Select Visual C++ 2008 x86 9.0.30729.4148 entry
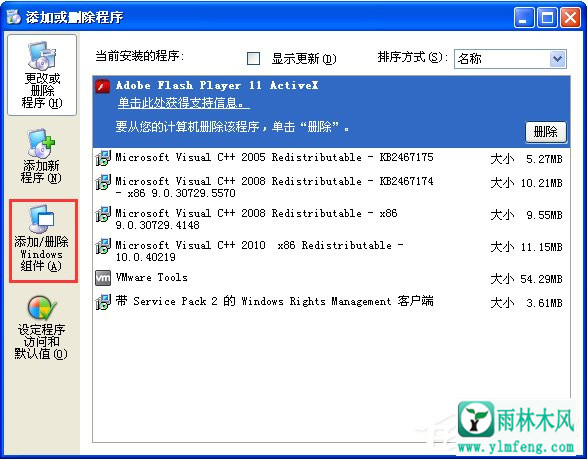This screenshot has height=460, width=588. [x=332, y=219]
